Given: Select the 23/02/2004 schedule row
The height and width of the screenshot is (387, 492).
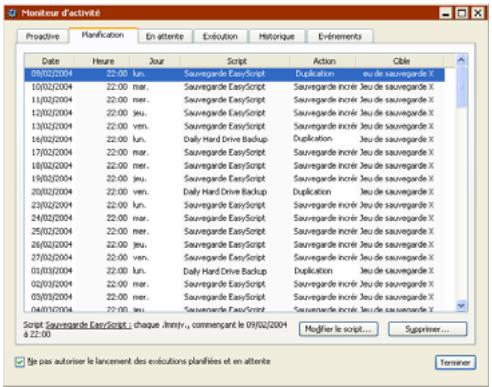Looking at the screenshot, I should click(x=234, y=205).
